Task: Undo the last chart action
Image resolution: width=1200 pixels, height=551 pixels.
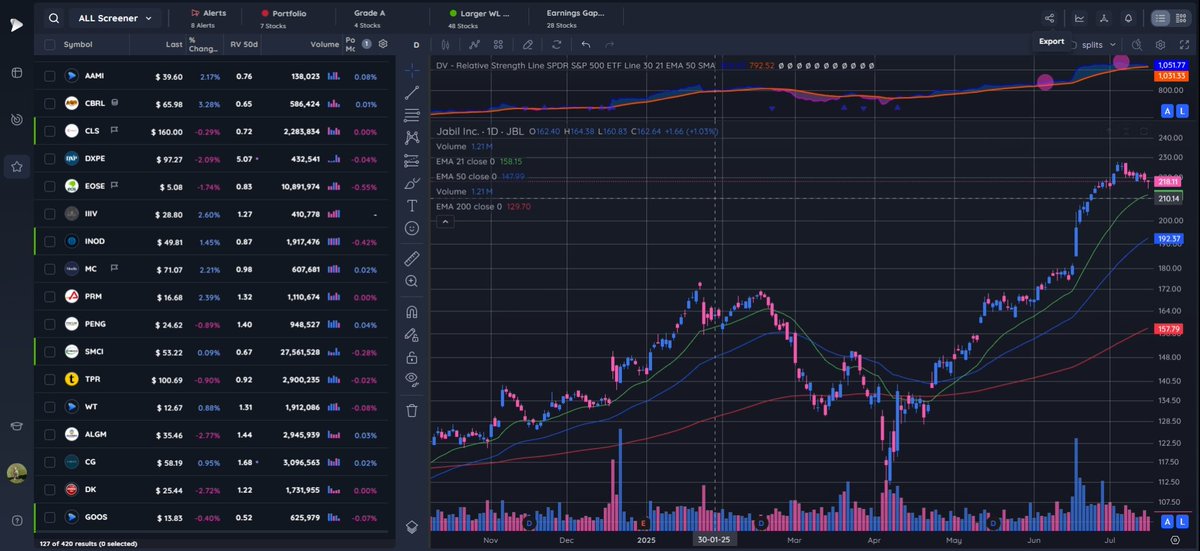Action: pyautogui.click(x=586, y=45)
